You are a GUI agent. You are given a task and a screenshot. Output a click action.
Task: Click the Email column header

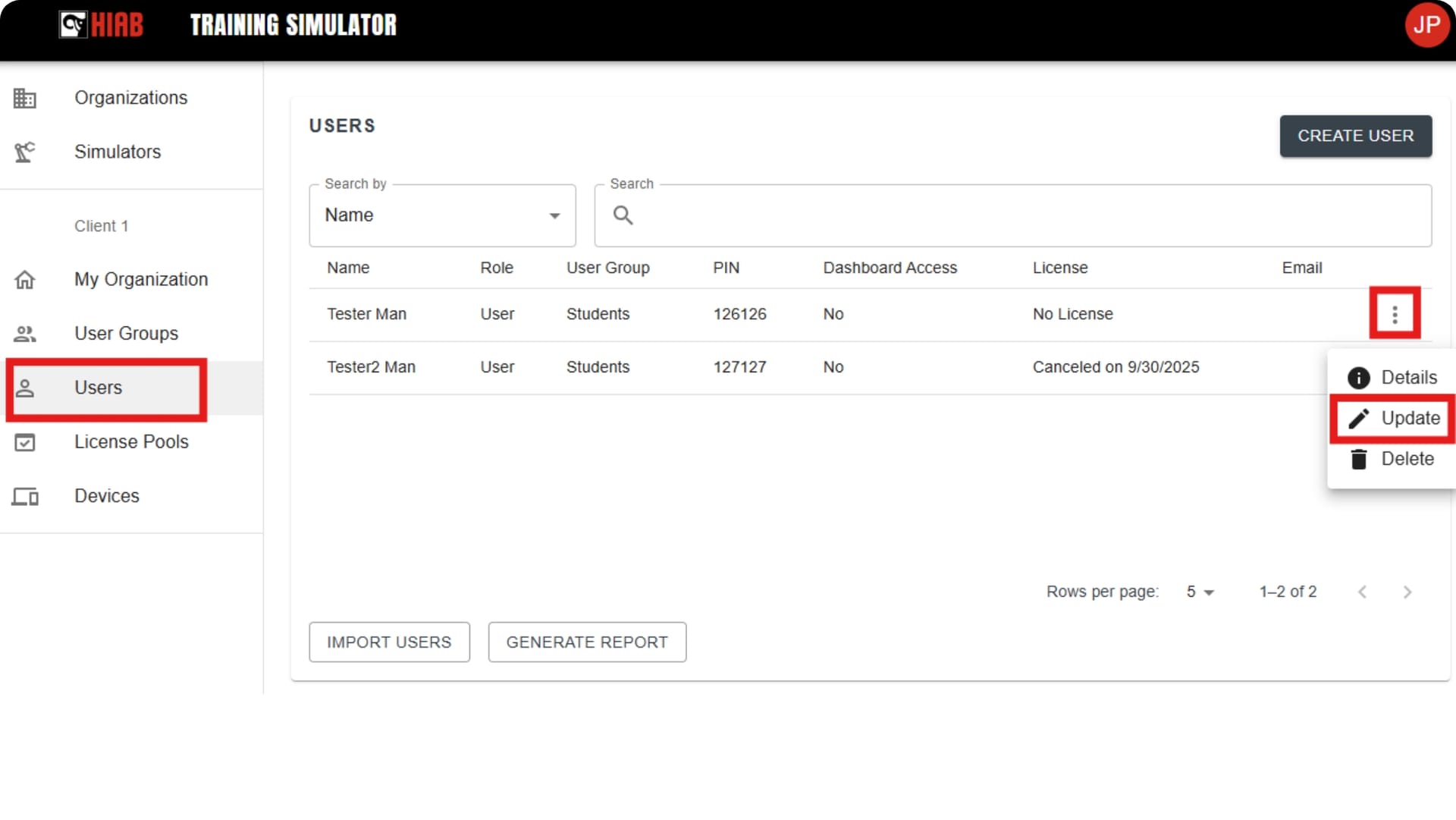[x=1301, y=268]
